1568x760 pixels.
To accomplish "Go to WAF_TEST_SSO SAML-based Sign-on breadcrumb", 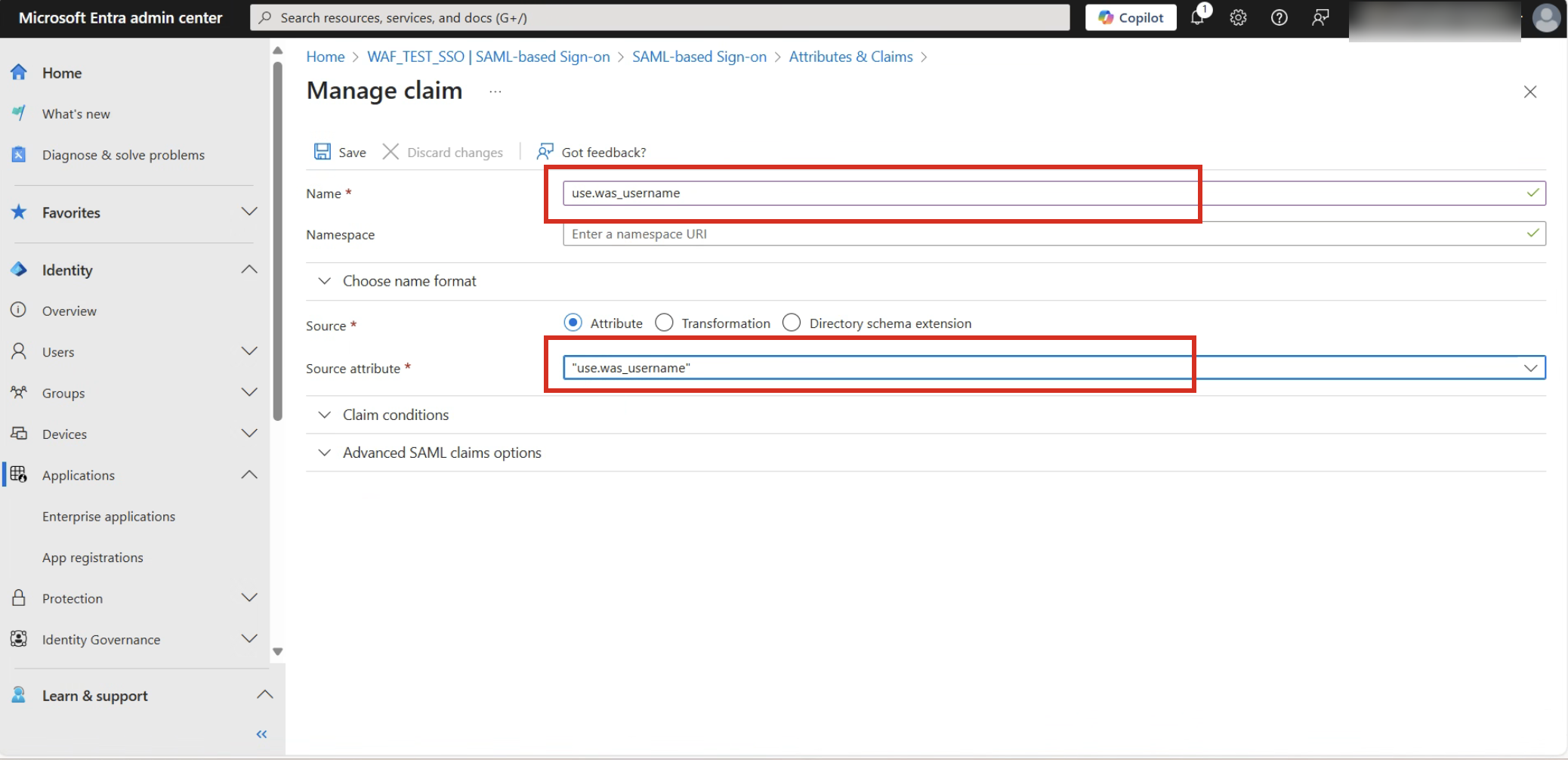I will [x=489, y=57].
